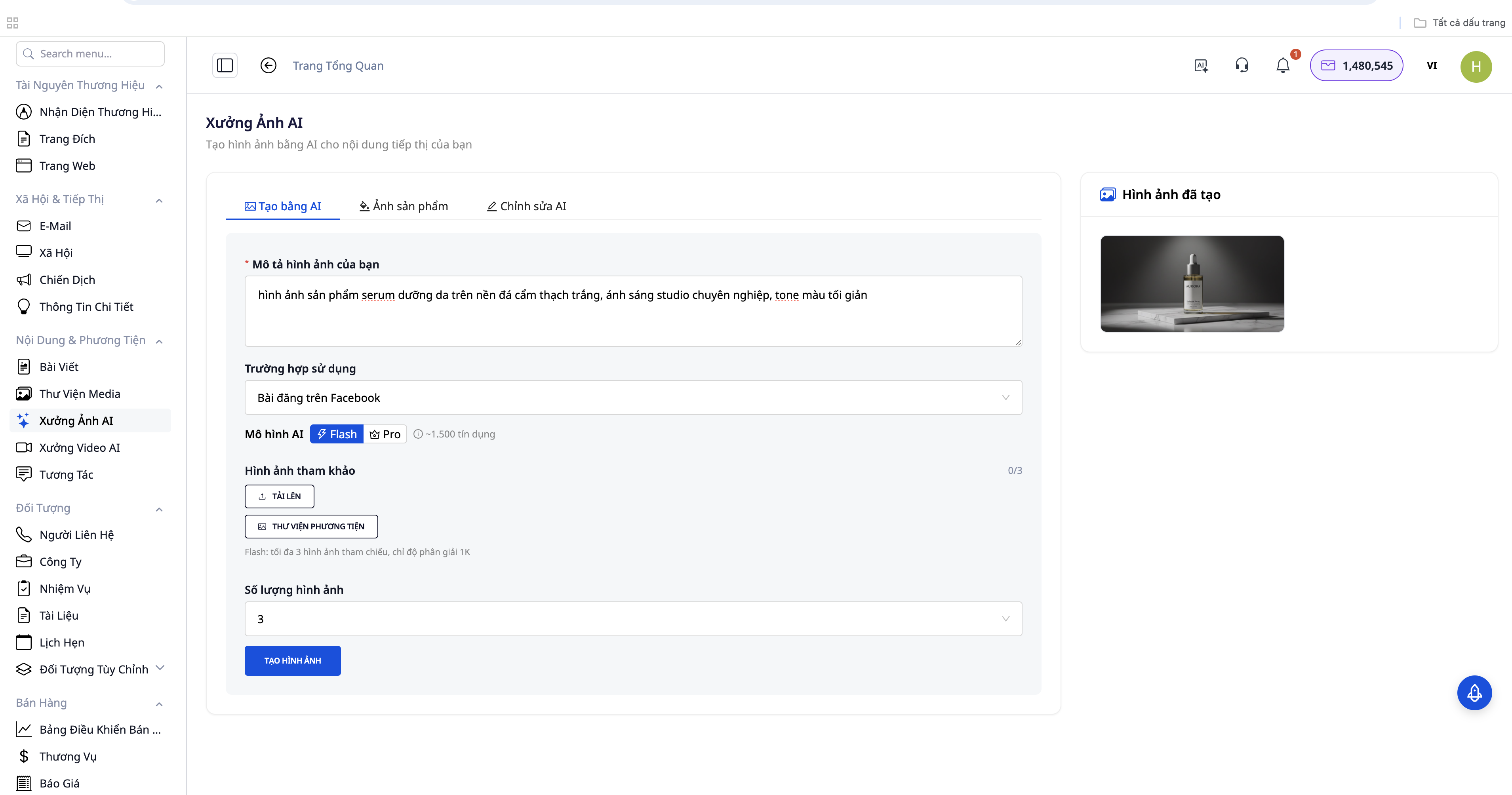Click the user avatar H
The width and height of the screenshot is (1512, 795).
point(1476,66)
